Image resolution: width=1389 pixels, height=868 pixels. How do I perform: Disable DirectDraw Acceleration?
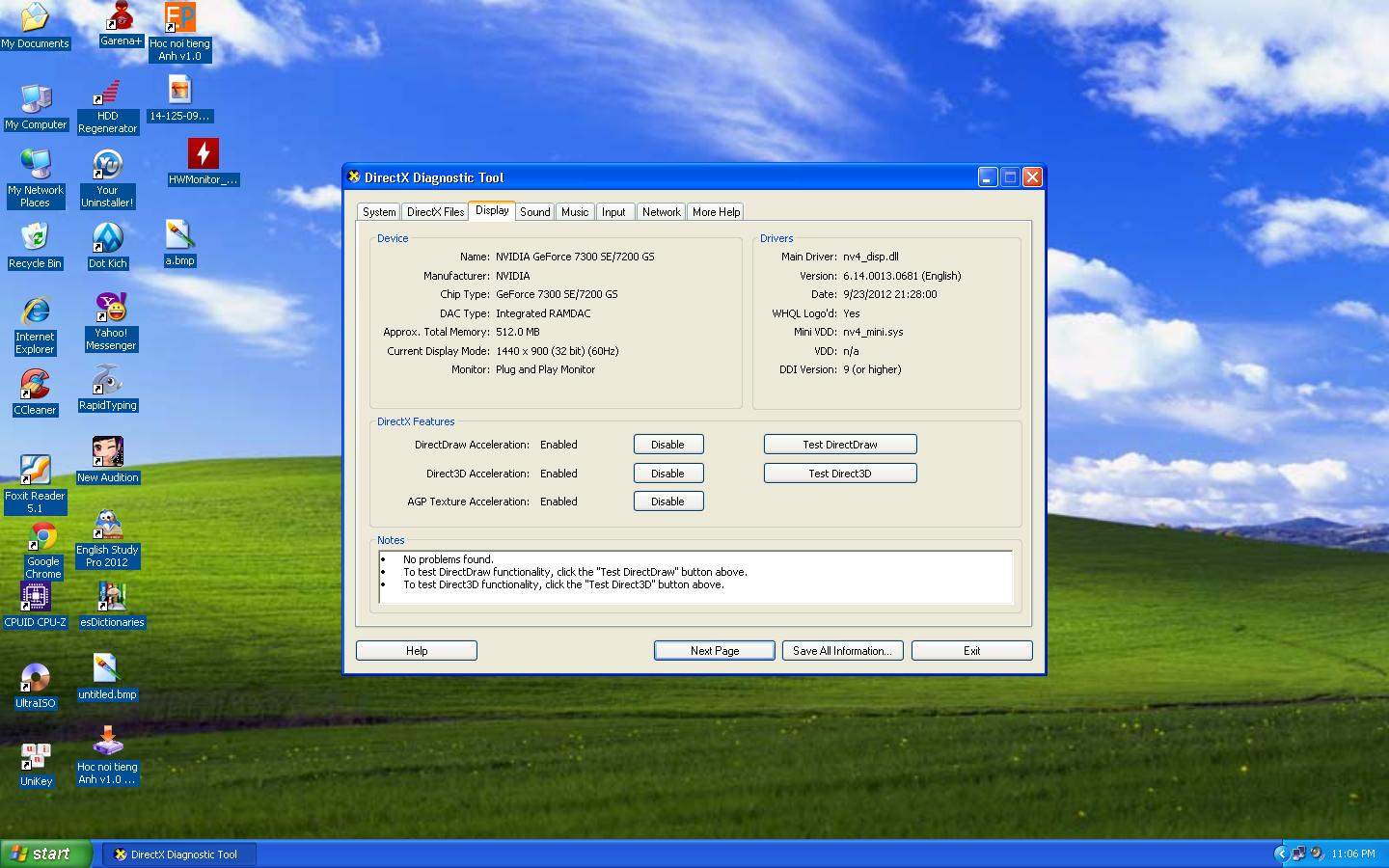coord(667,445)
